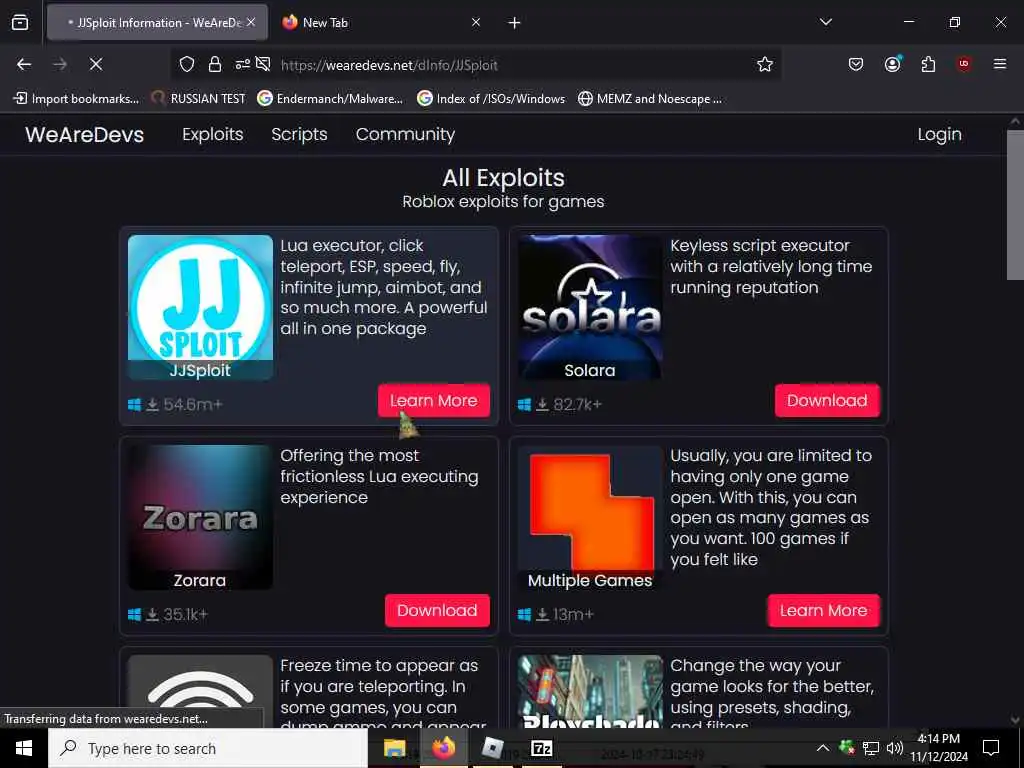Image resolution: width=1024 pixels, height=768 pixels.
Task: Click the blocked autoplay icon in address bar
Action: (263, 64)
